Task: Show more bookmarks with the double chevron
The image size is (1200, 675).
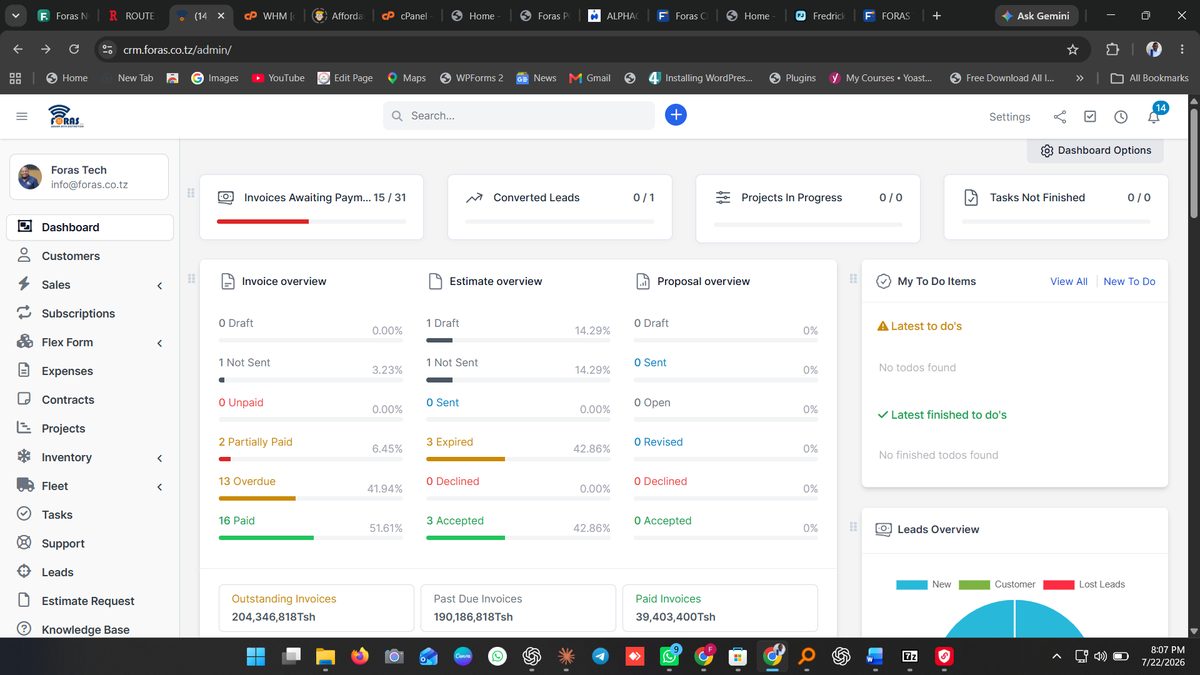Action: (x=1079, y=78)
